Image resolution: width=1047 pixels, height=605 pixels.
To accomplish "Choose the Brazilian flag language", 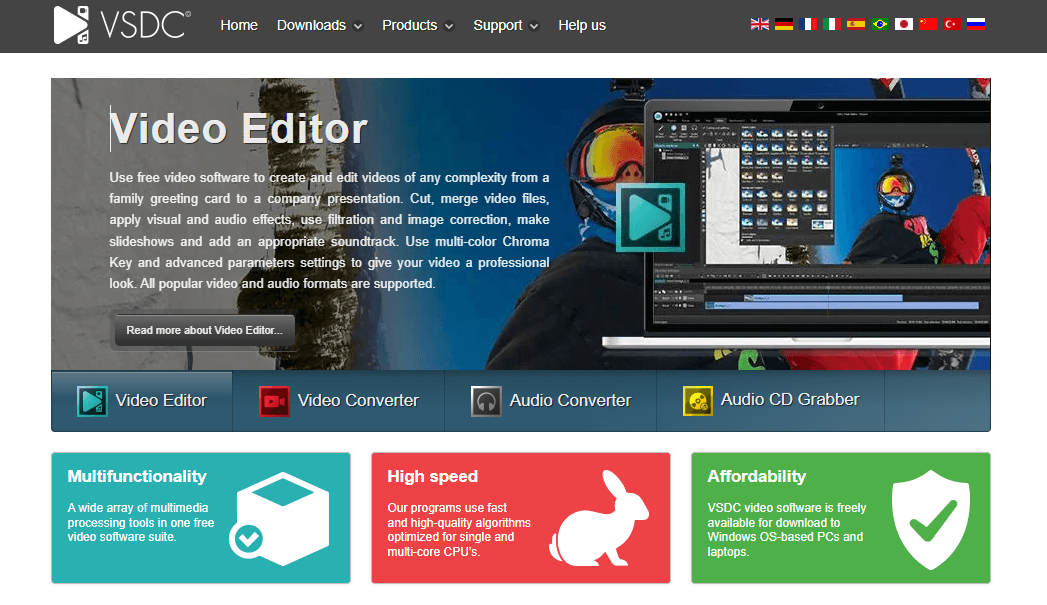I will [879, 24].
